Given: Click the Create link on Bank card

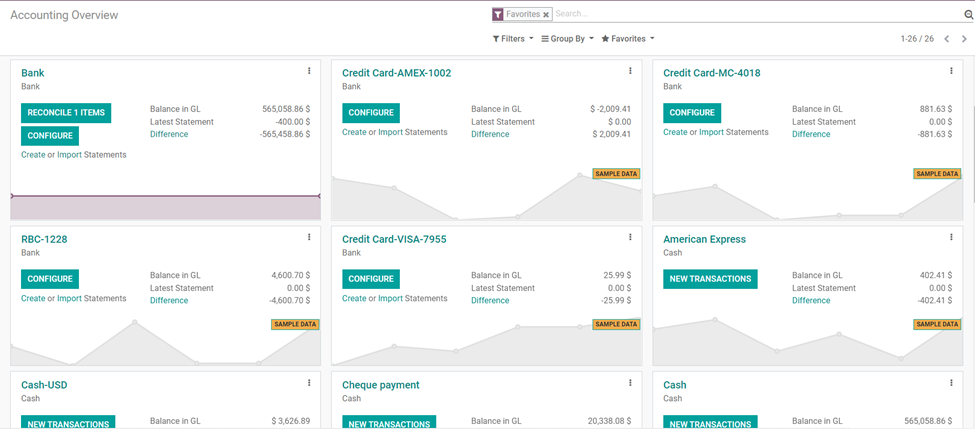Looking at the screenshot, I should [33, 154].
